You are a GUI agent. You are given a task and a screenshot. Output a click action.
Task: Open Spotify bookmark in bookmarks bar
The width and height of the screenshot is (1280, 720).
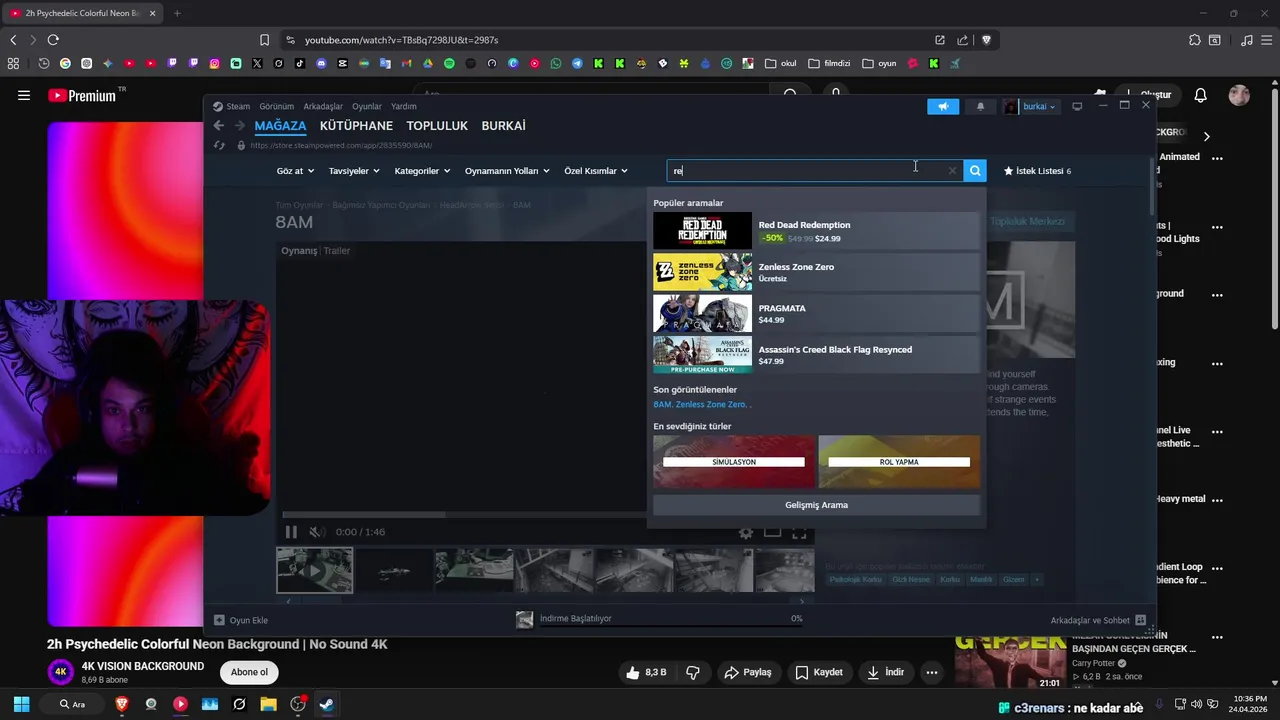pyautogui.click(x=449, y=63)
